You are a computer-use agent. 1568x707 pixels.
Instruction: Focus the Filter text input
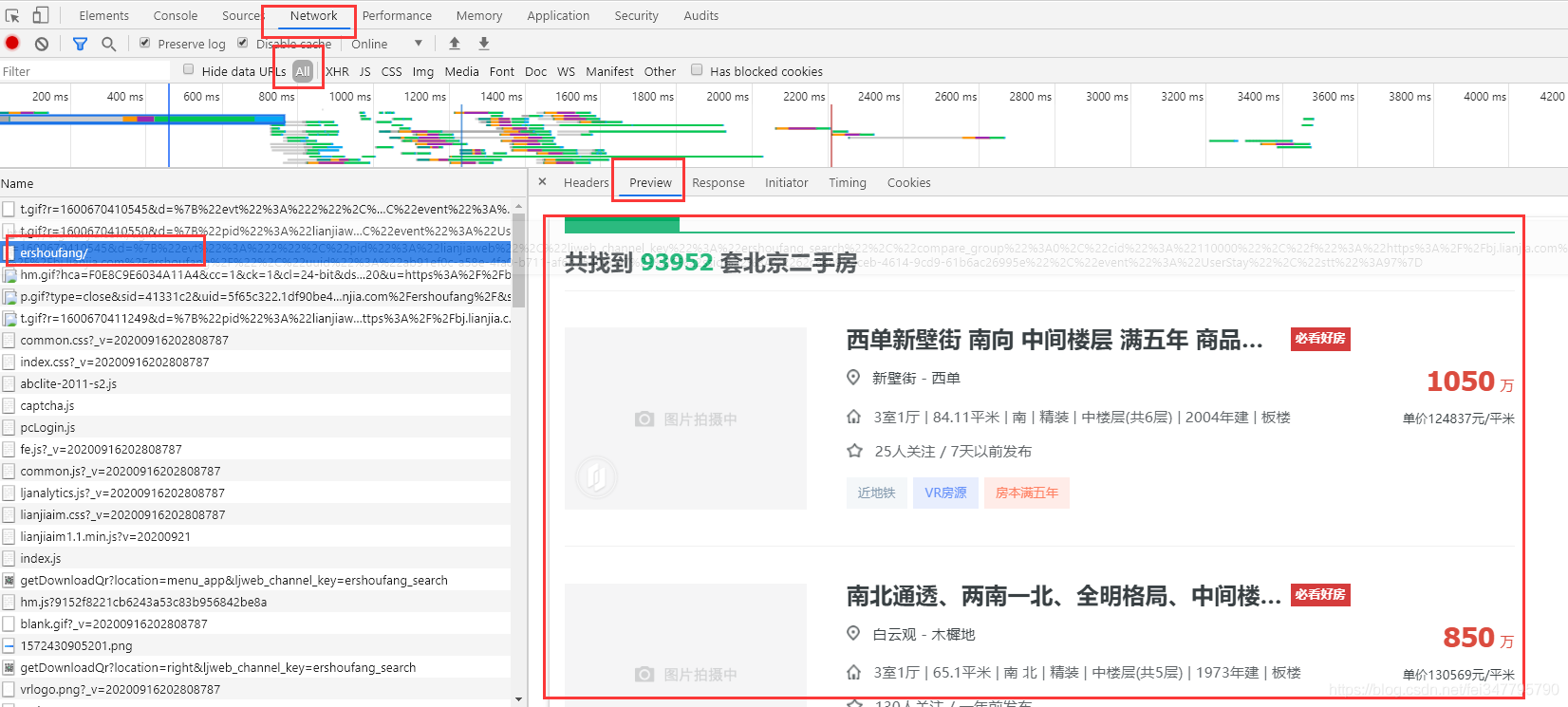pyautogui.click(x=84, y=71)
